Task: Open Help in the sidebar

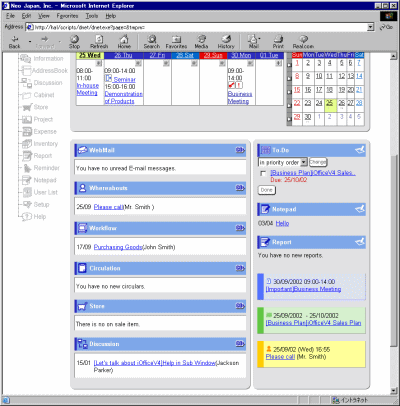Action: [x=33, y=217]
